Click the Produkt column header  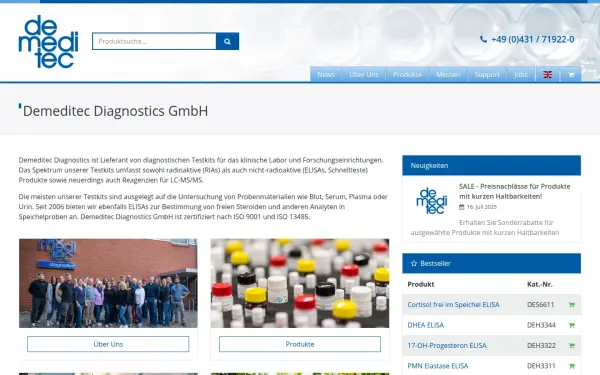(x=421, y=284)
